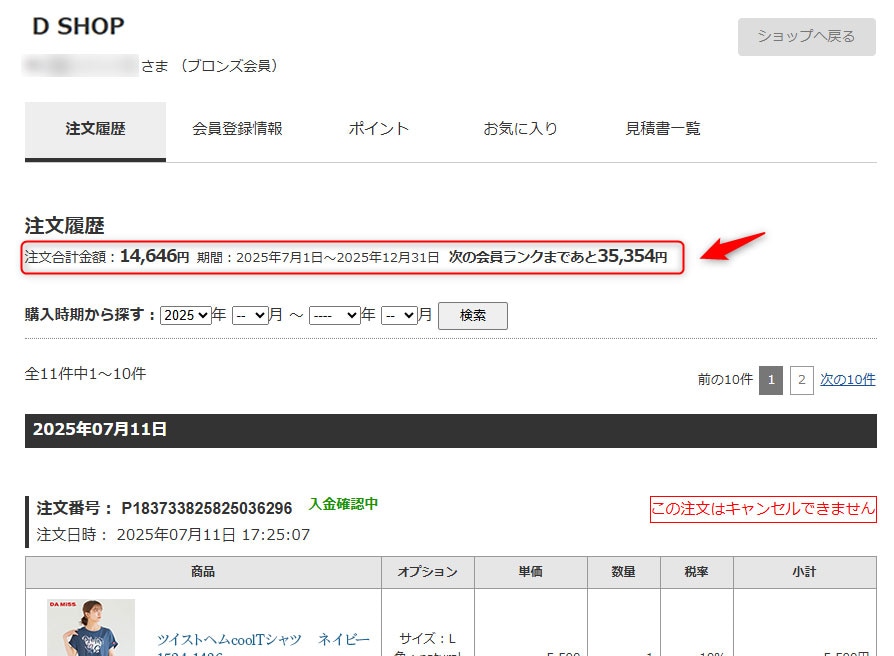The image size is (894, 656).
Task: Go to page 2 of orders
Action: tap(802, 380)
